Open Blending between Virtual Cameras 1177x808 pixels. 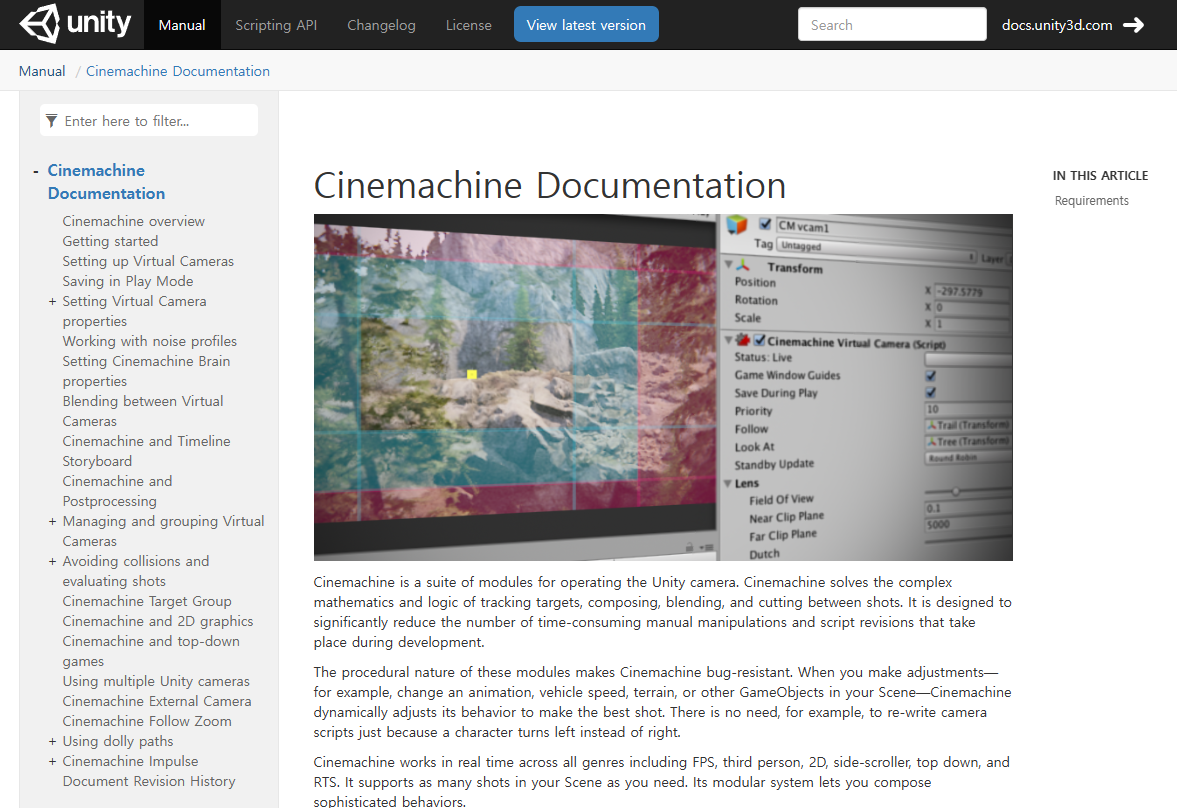click(x=143, y=411)
